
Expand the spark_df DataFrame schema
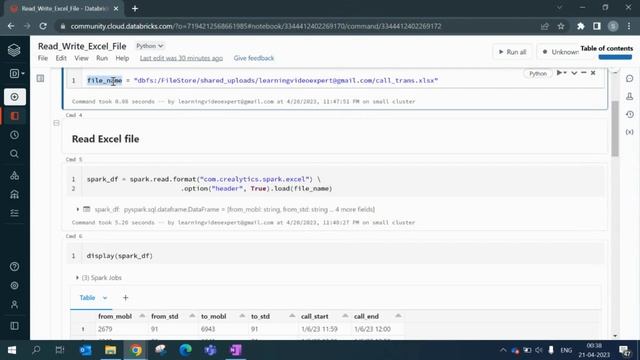coord(78,209)
